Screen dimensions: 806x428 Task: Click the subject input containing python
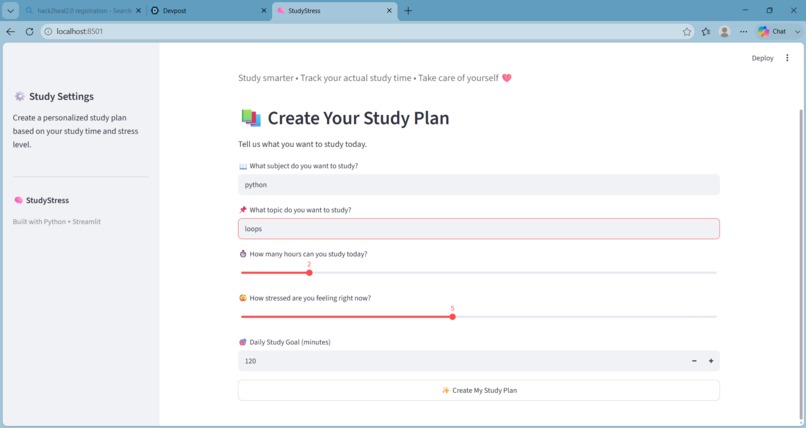click(x=479, y=184)
